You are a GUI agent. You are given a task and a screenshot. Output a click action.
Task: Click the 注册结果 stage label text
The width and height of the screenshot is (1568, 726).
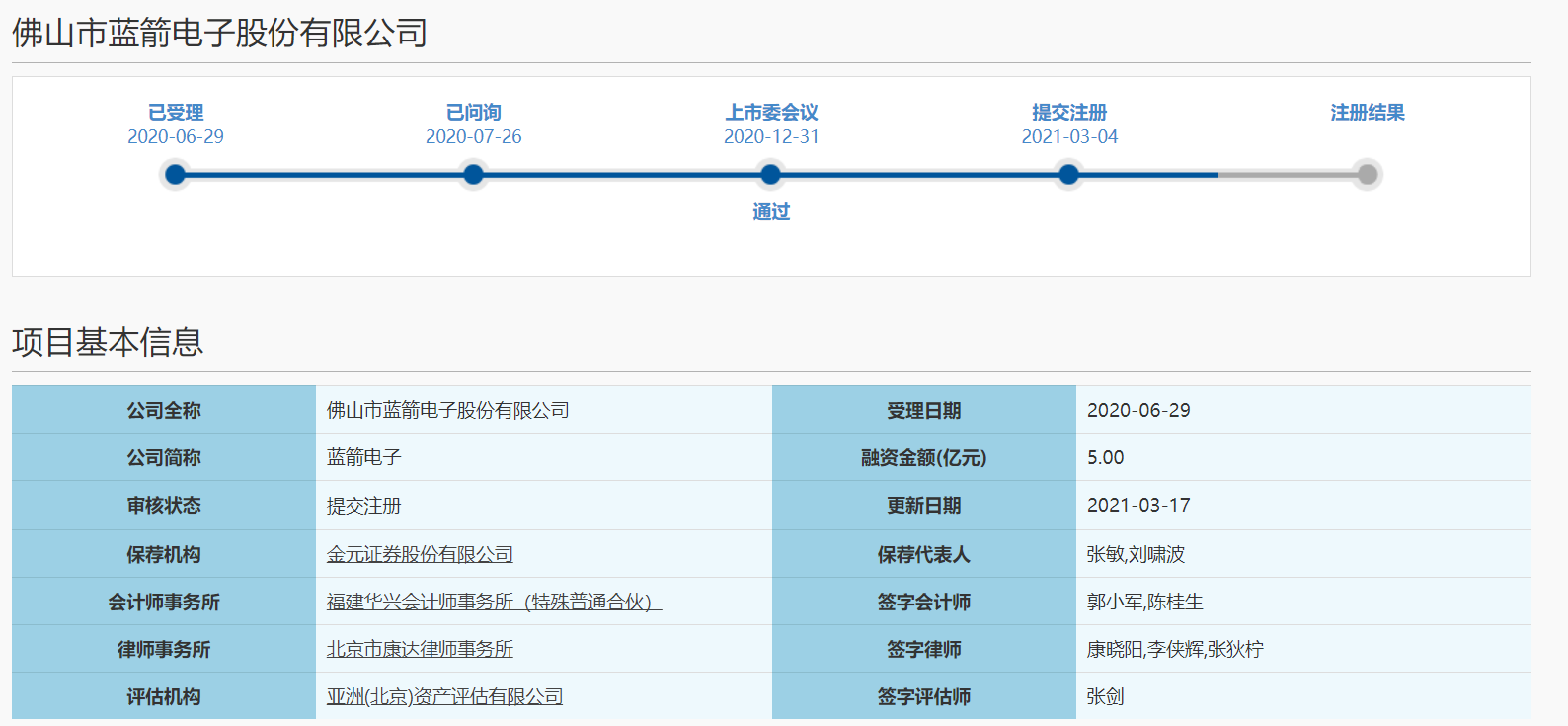[x=1367, y=113]
